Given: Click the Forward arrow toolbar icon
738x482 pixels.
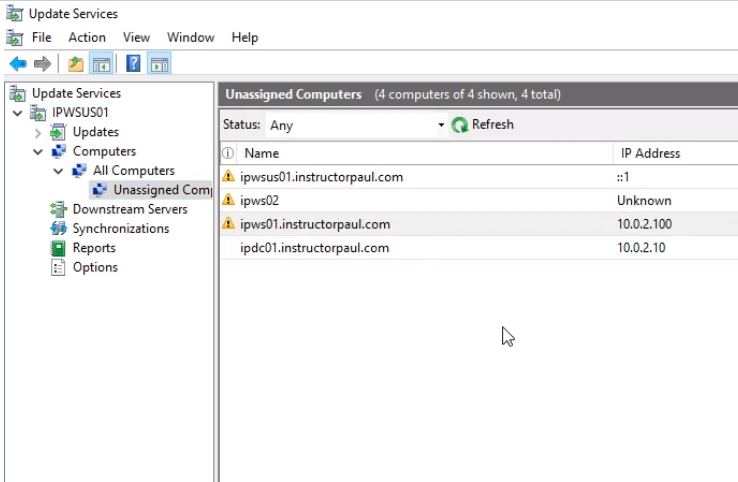Looking at the screenshot, I should coord(42,64).
